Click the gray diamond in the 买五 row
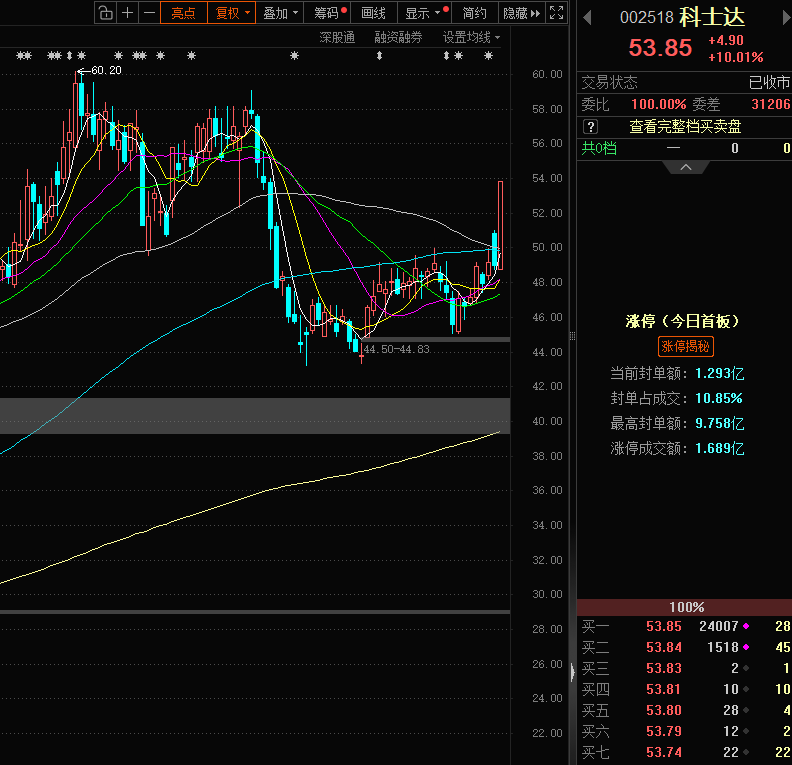Image resolution: width=792 pixels, height=765 pixels. (x=746, y=710)
